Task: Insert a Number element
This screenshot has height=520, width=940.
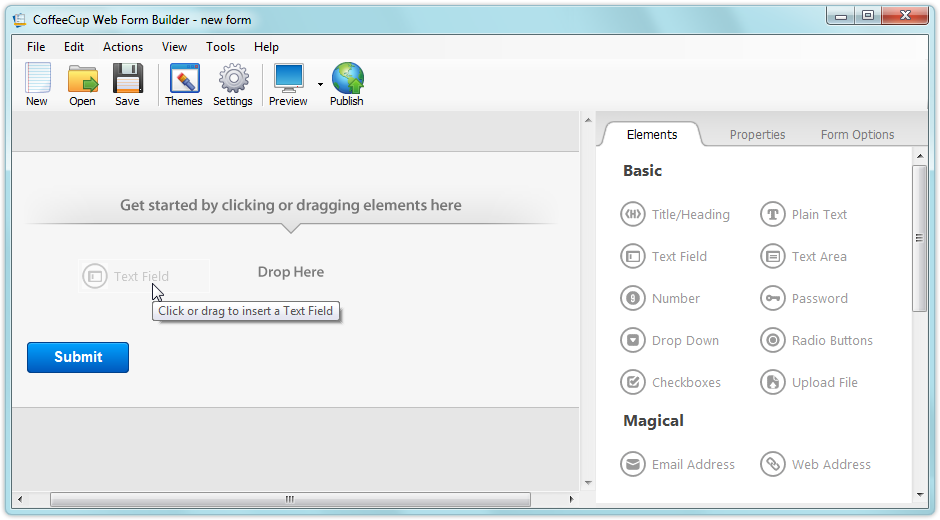Action: (660, 298)
